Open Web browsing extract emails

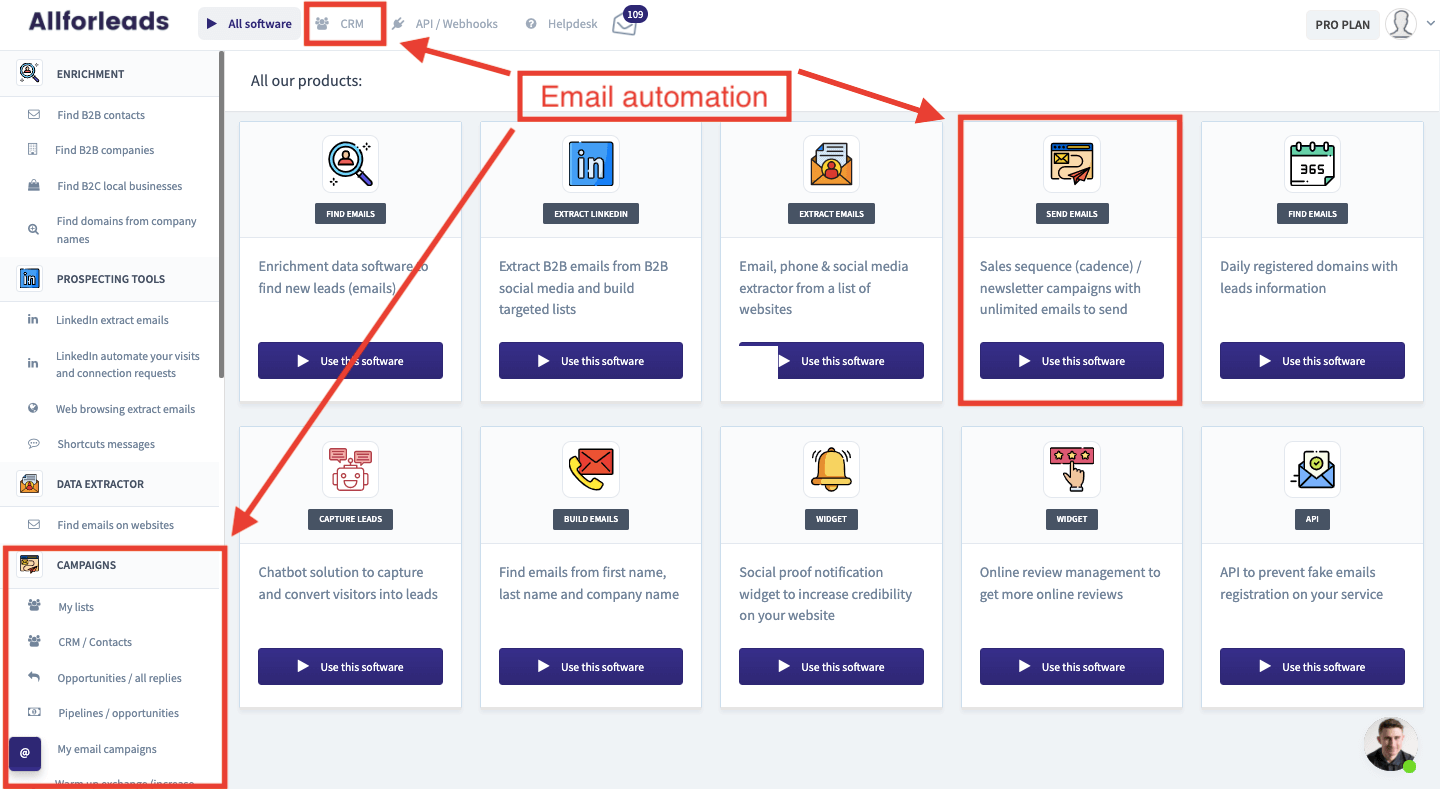click(125, 409)
